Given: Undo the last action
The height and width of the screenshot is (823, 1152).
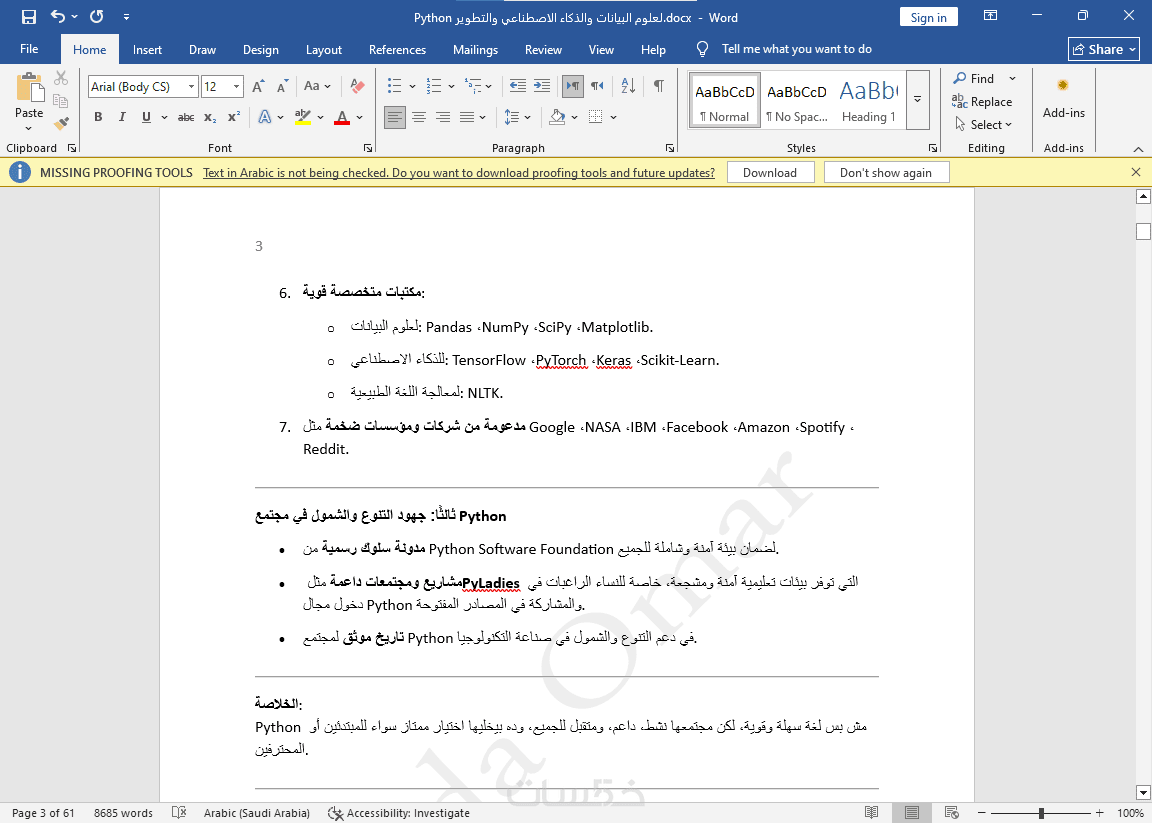Looking at the screenshot, I should [x=59, y=16].
